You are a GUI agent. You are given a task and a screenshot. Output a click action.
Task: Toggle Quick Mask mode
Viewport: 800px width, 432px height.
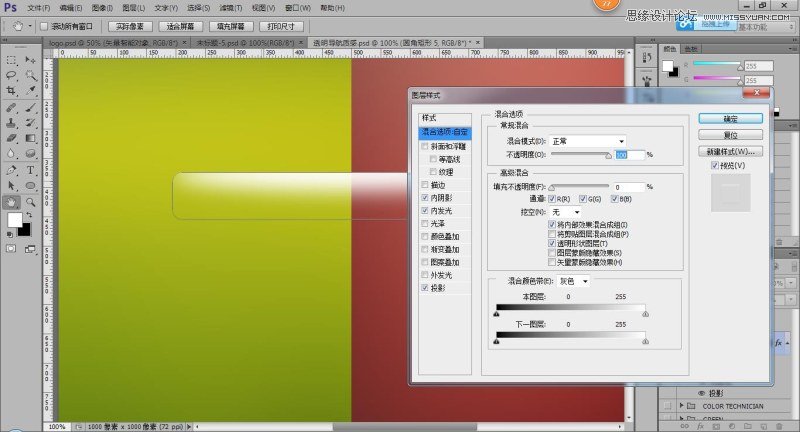pyautogui.click(x=11, y=249)
